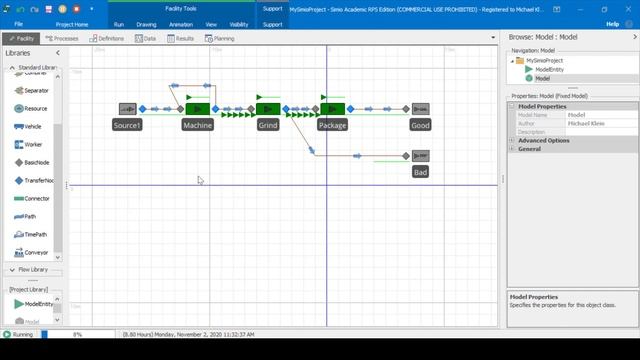Image resolution: width=640 pixels, height=360 pixels.
Task: Collapse the MySimioProject tree node
Action: tap(512, 61)
